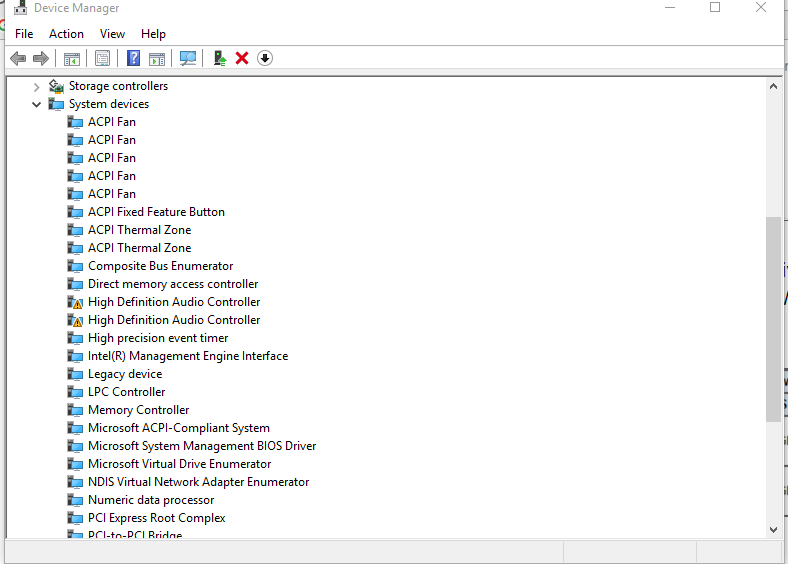Screen dimensions: 788x564
Task: Click the icon beside ACPI Fixed Feature Button
Action: [75, 212]
